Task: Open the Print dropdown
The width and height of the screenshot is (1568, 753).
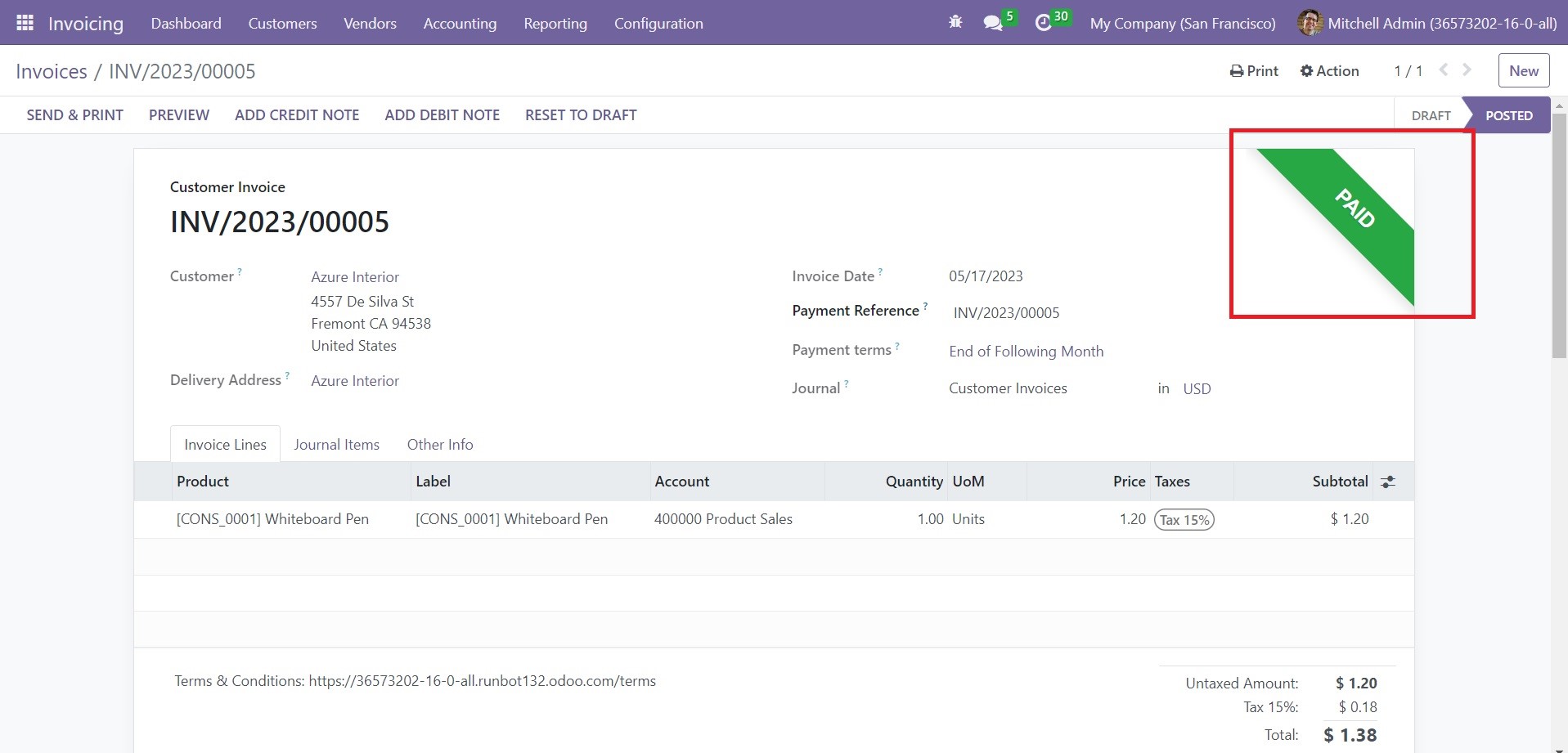Action: click(x=1254, y=70)
